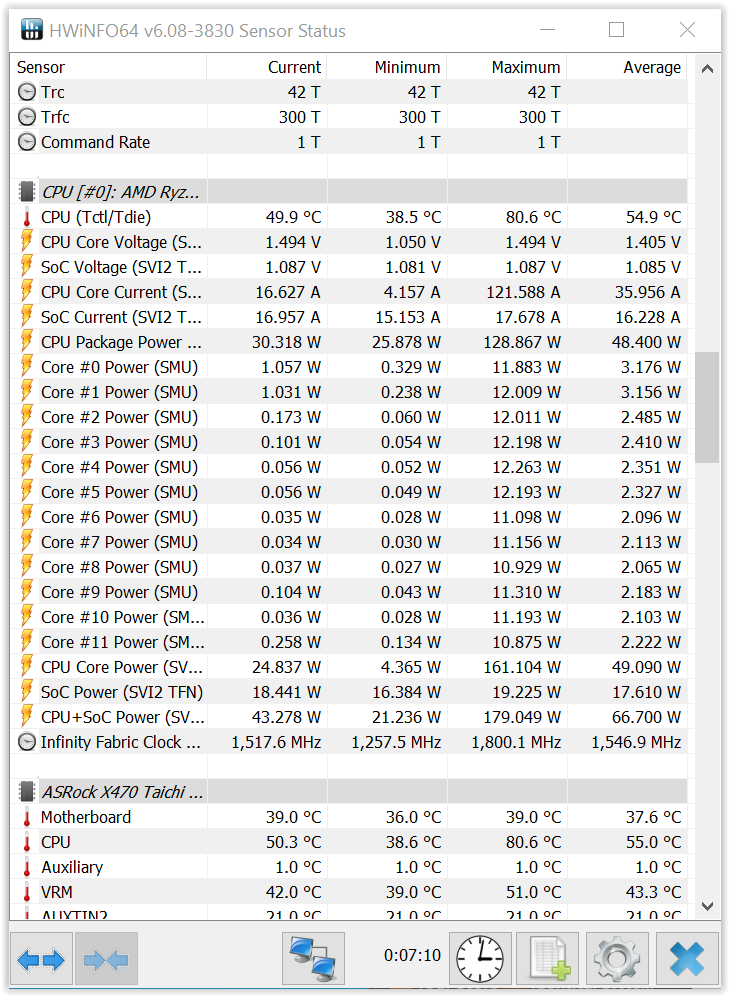The height and width of the screenshot is (997, 729).
Task: Click the vertical scrollbar thumb
Action: click(707, 408)
